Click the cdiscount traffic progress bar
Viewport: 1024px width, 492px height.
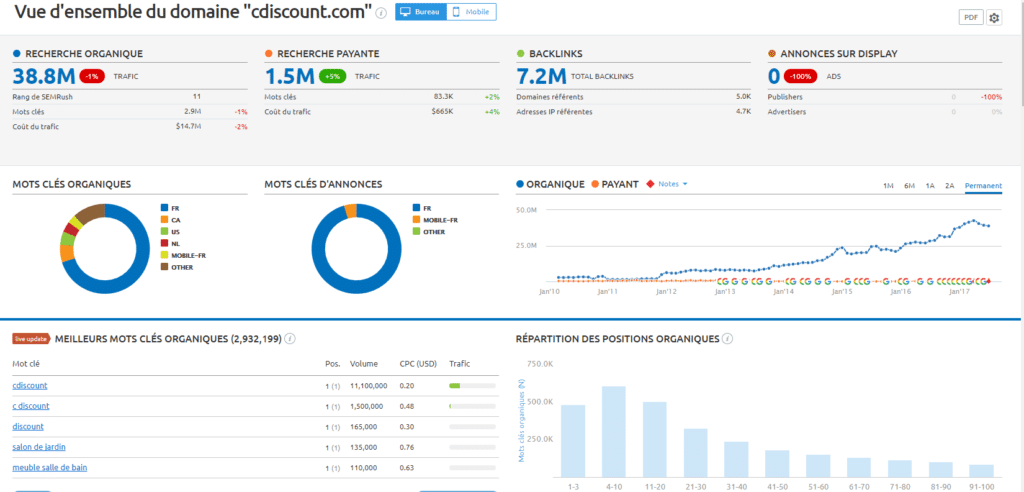click(472, 385)
